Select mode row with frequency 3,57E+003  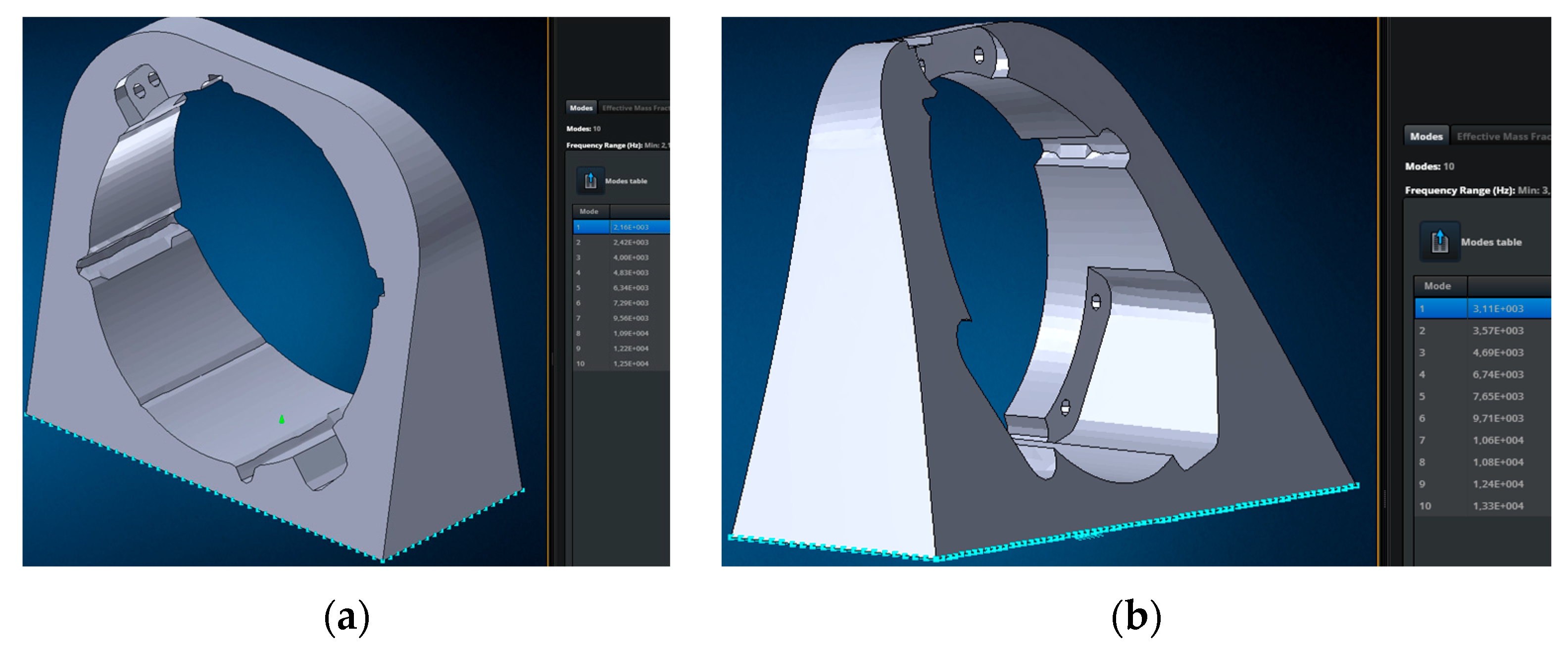tap(1497, 331)
